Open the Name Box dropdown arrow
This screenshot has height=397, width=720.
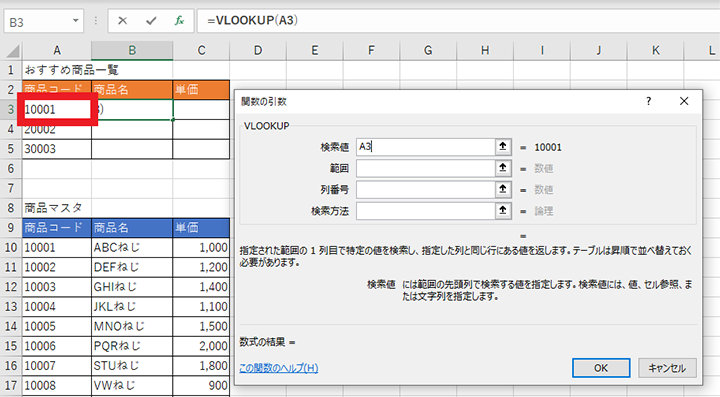click(x=75, y=21)
